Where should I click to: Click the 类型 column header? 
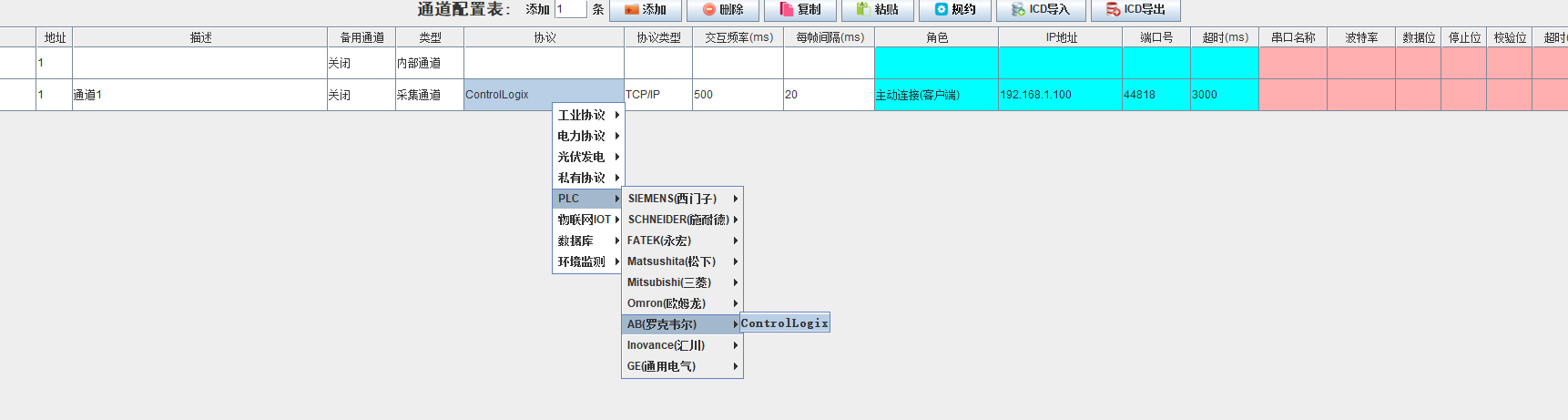(429, 37)
